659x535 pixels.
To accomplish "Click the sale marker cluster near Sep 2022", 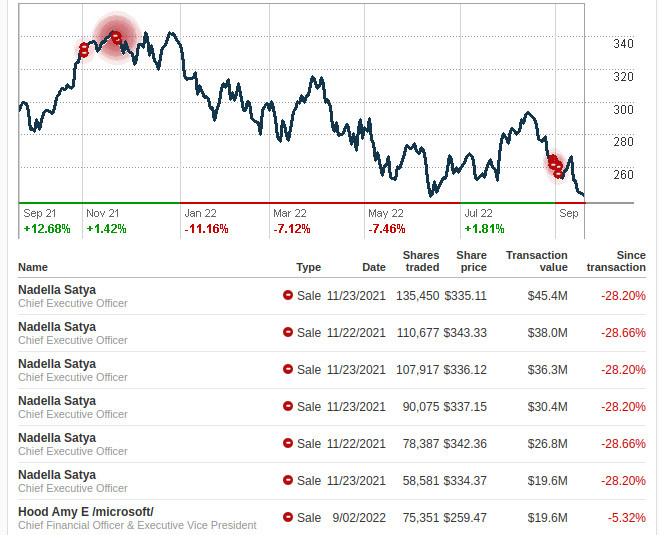I will pos(555,166).
